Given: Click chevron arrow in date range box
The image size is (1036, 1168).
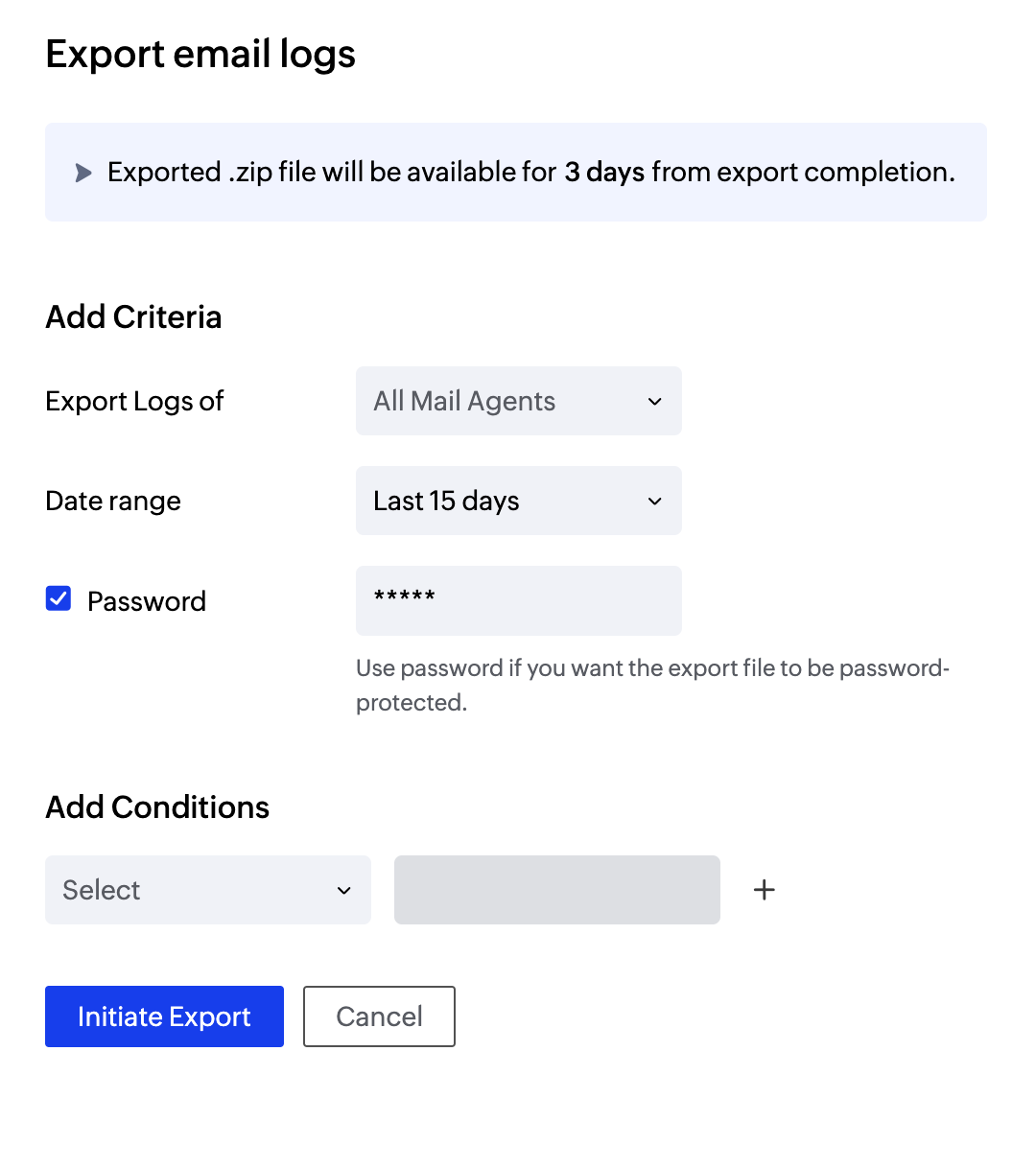Looking at the screenshot, I should click(x=655, y=501).
